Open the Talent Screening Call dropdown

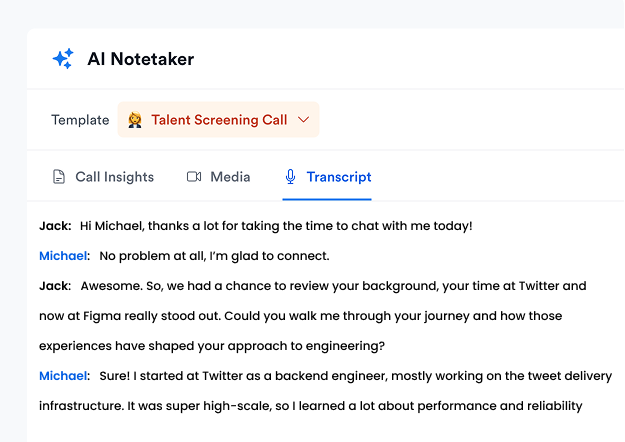coord(218,120)
